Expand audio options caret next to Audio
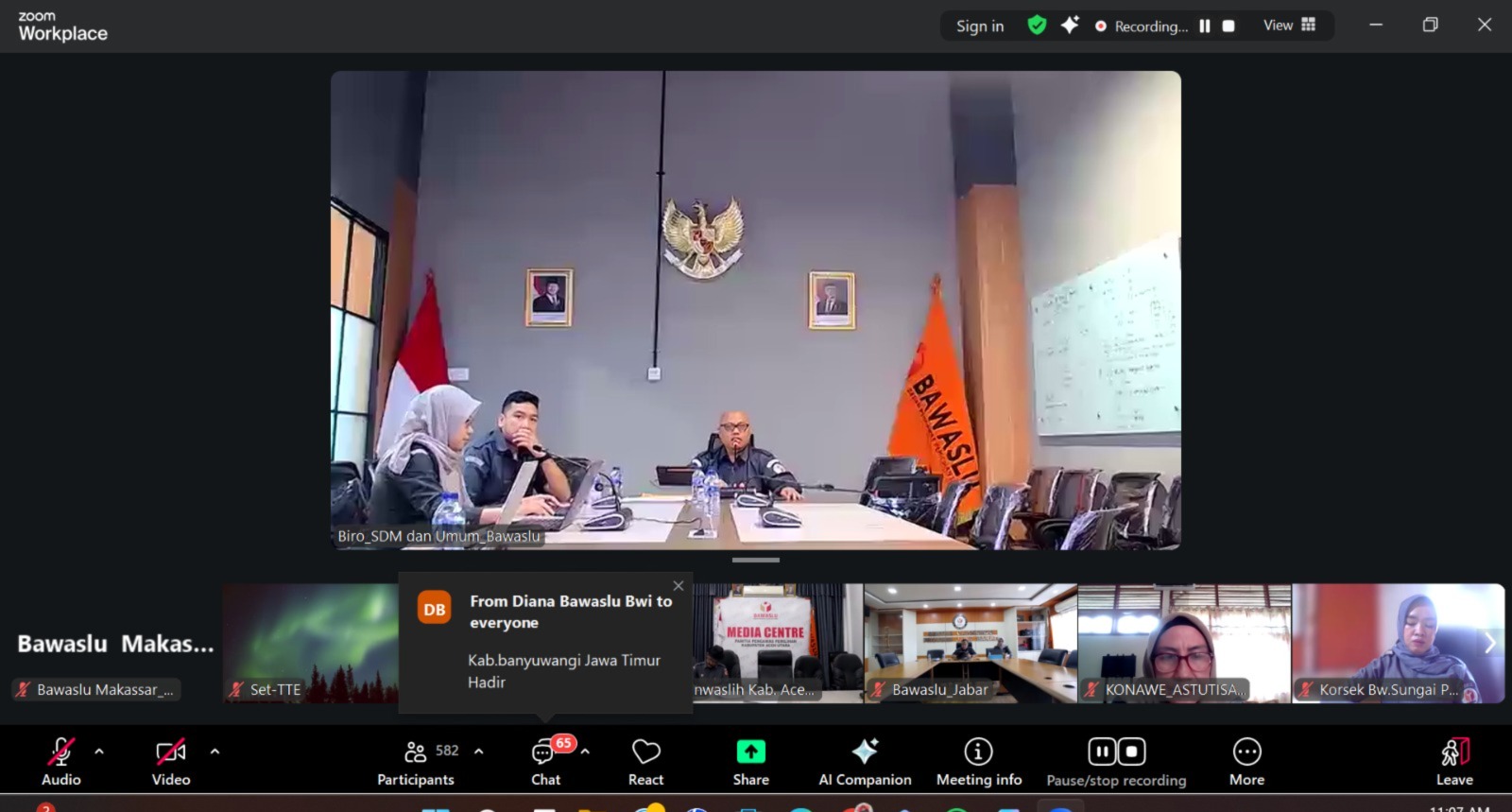The height and width of the screenshot is (812, 1512). (x=99, y=752)
